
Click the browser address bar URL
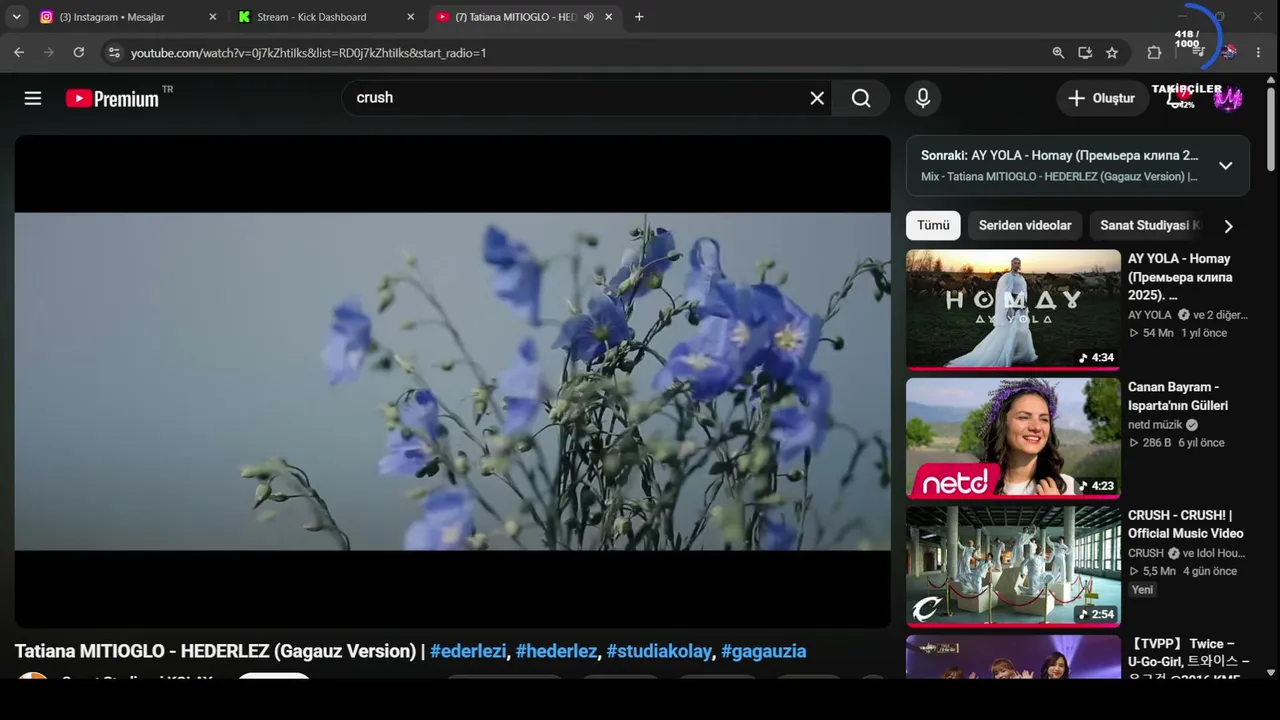coord(308,52)
